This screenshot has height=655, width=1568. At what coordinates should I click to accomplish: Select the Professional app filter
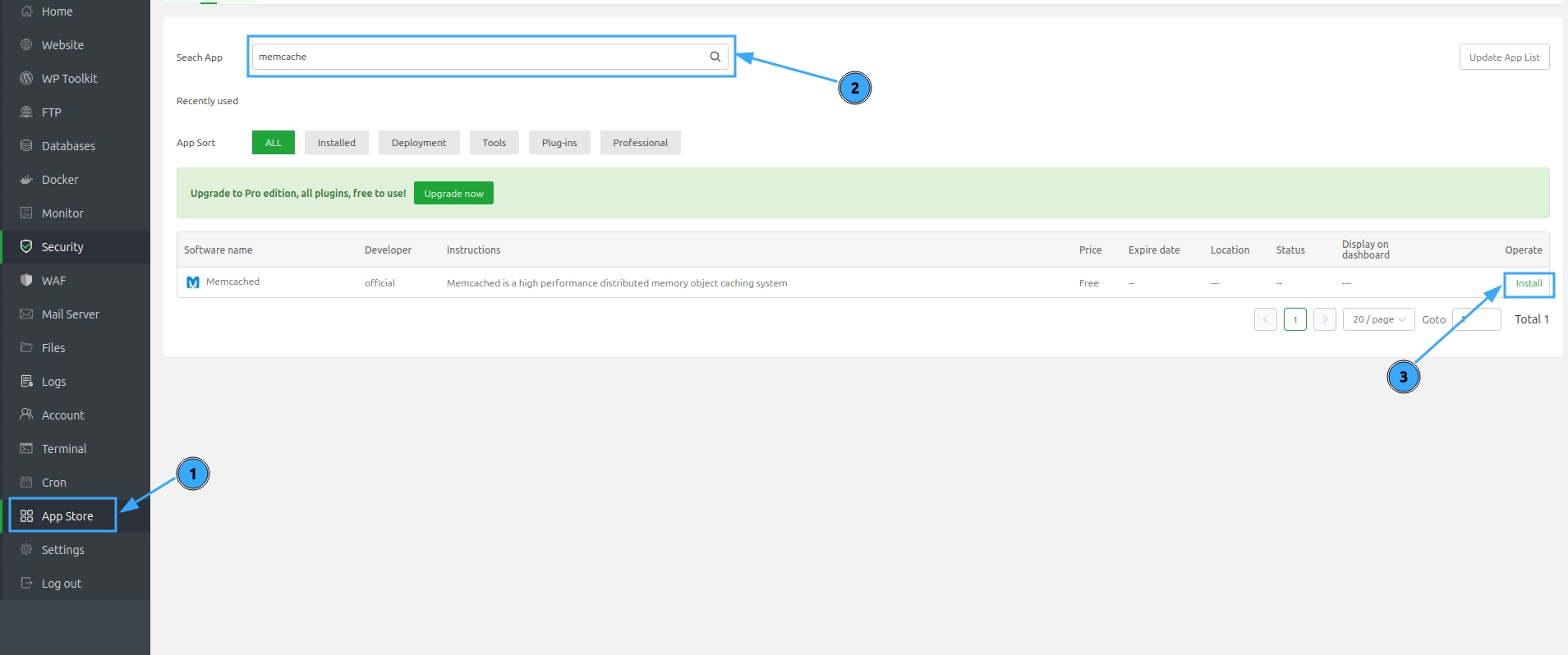click(641, 143)
